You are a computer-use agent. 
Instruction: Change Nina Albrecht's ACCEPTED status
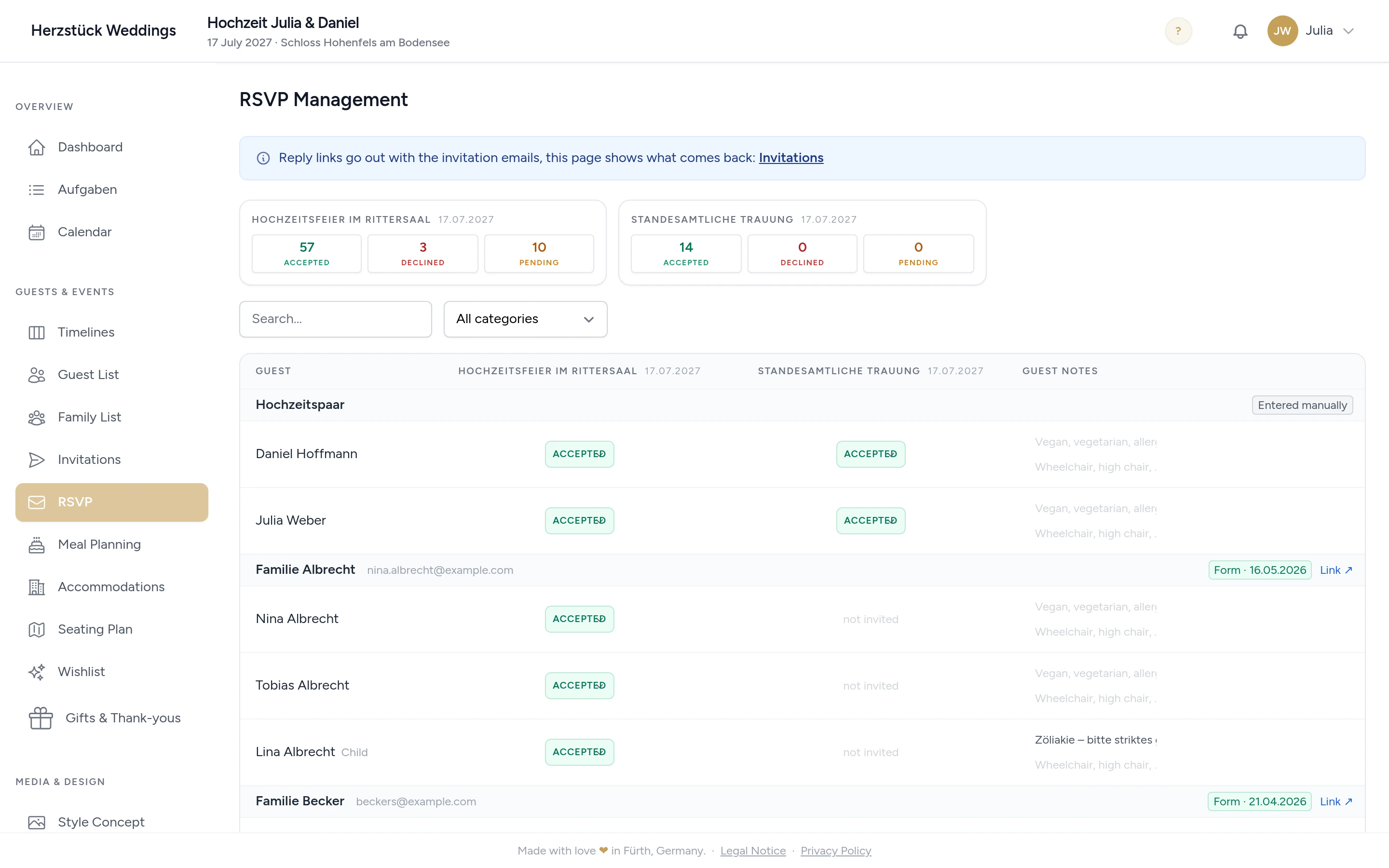(579, 619)
